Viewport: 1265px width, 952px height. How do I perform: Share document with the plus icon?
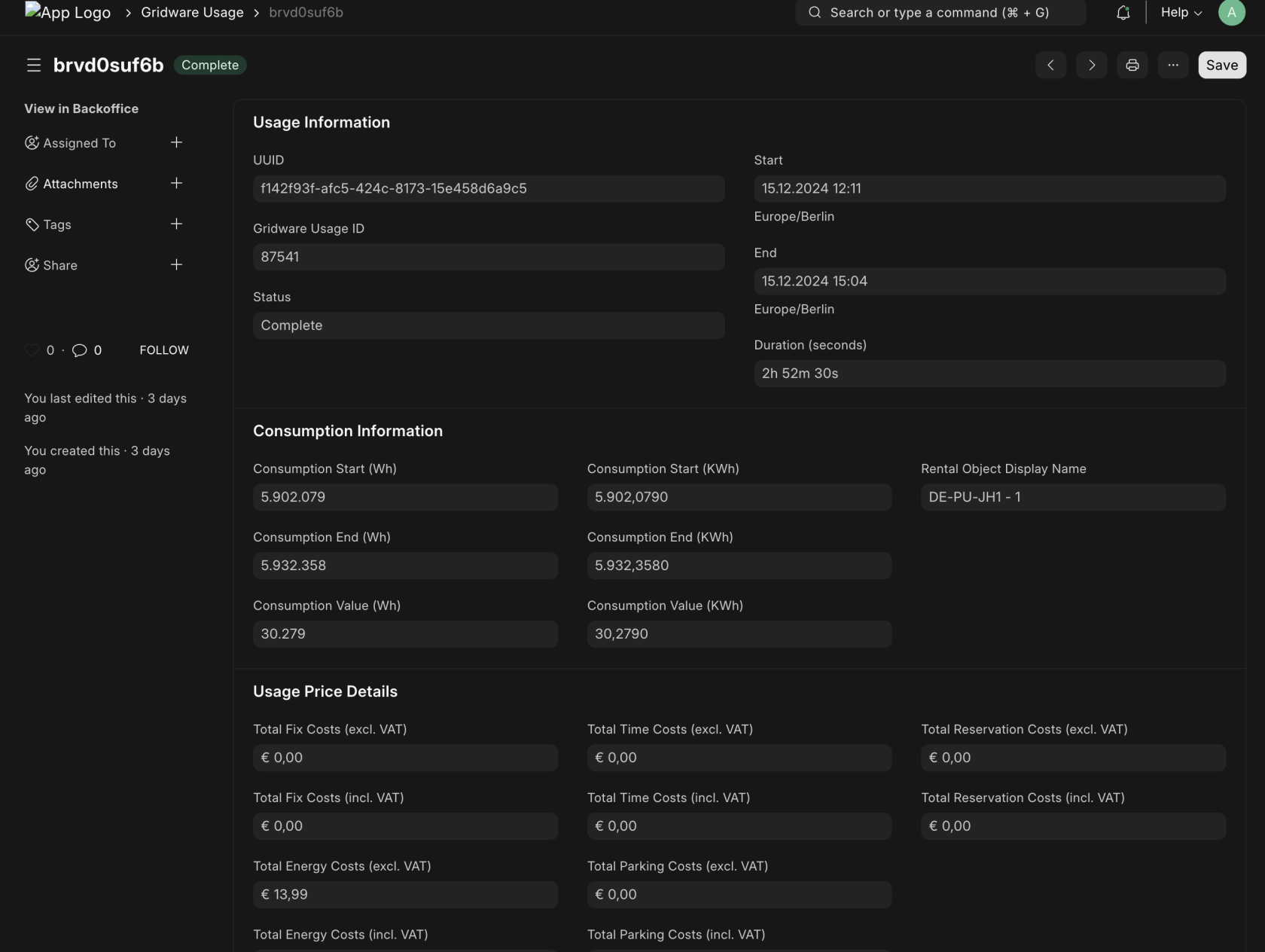click(176, 264)
